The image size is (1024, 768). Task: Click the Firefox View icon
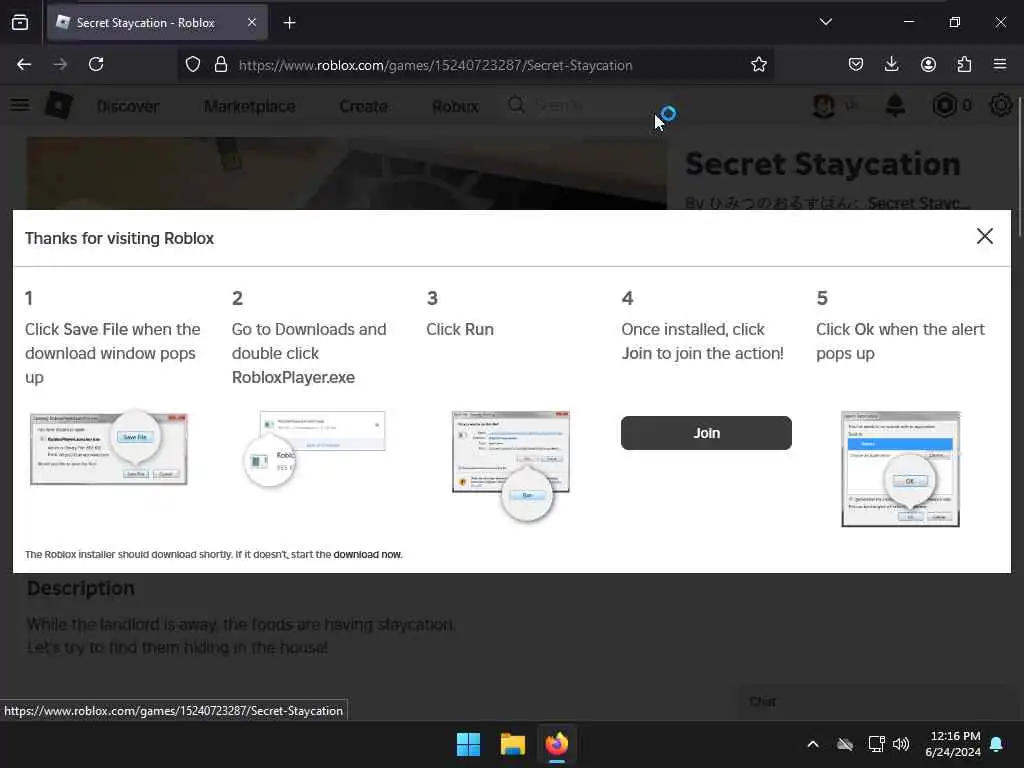tap(20, 22)
